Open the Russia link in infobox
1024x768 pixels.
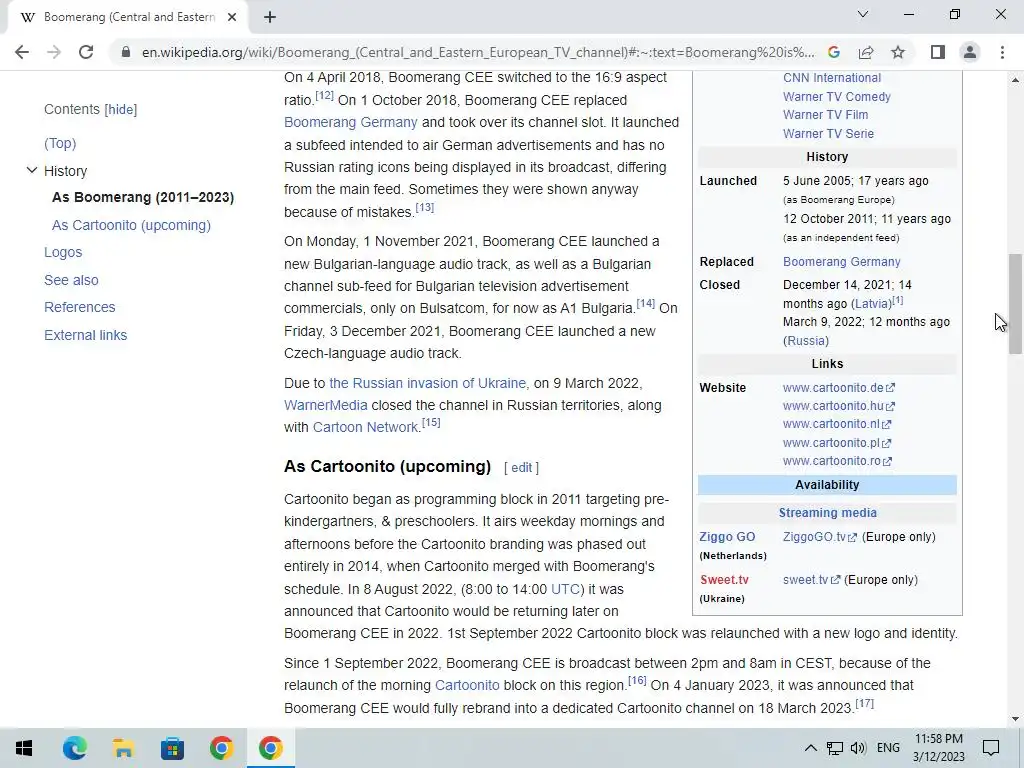pos(806,341)
